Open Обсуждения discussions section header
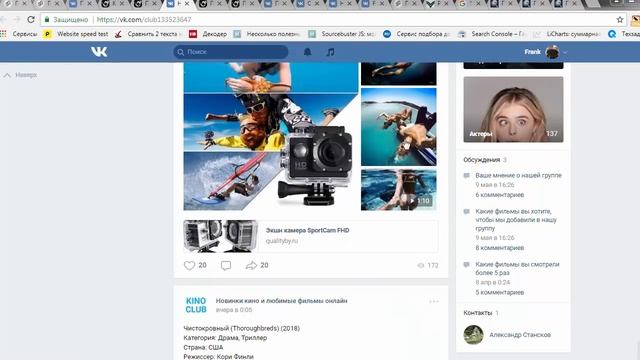Viewport: 640px width, 360px height. (482, 160)
